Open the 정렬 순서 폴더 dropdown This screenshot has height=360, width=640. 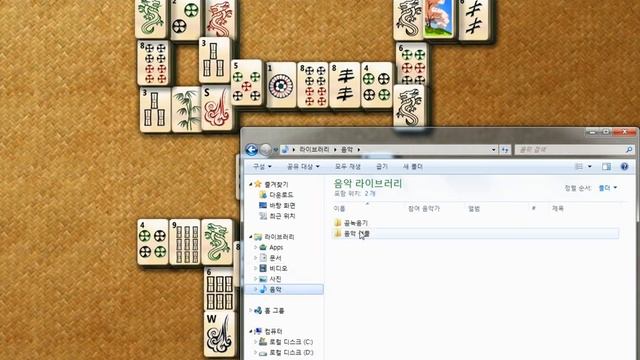pyautogui.click(x=608, y=188)
